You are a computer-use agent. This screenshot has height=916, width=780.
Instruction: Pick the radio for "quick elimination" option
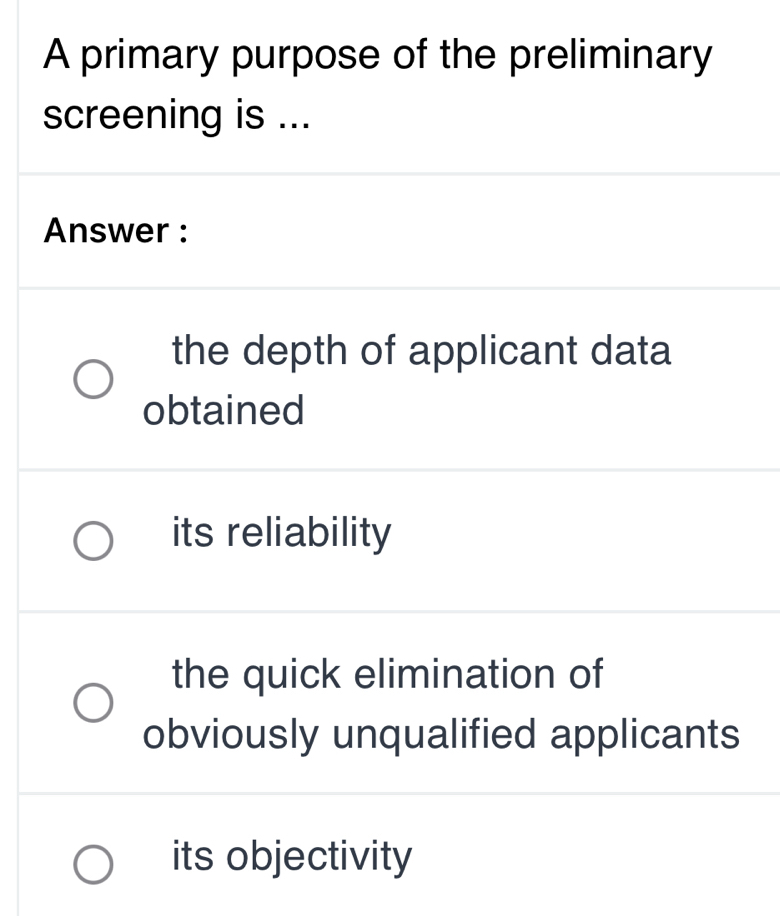point(95,702)
